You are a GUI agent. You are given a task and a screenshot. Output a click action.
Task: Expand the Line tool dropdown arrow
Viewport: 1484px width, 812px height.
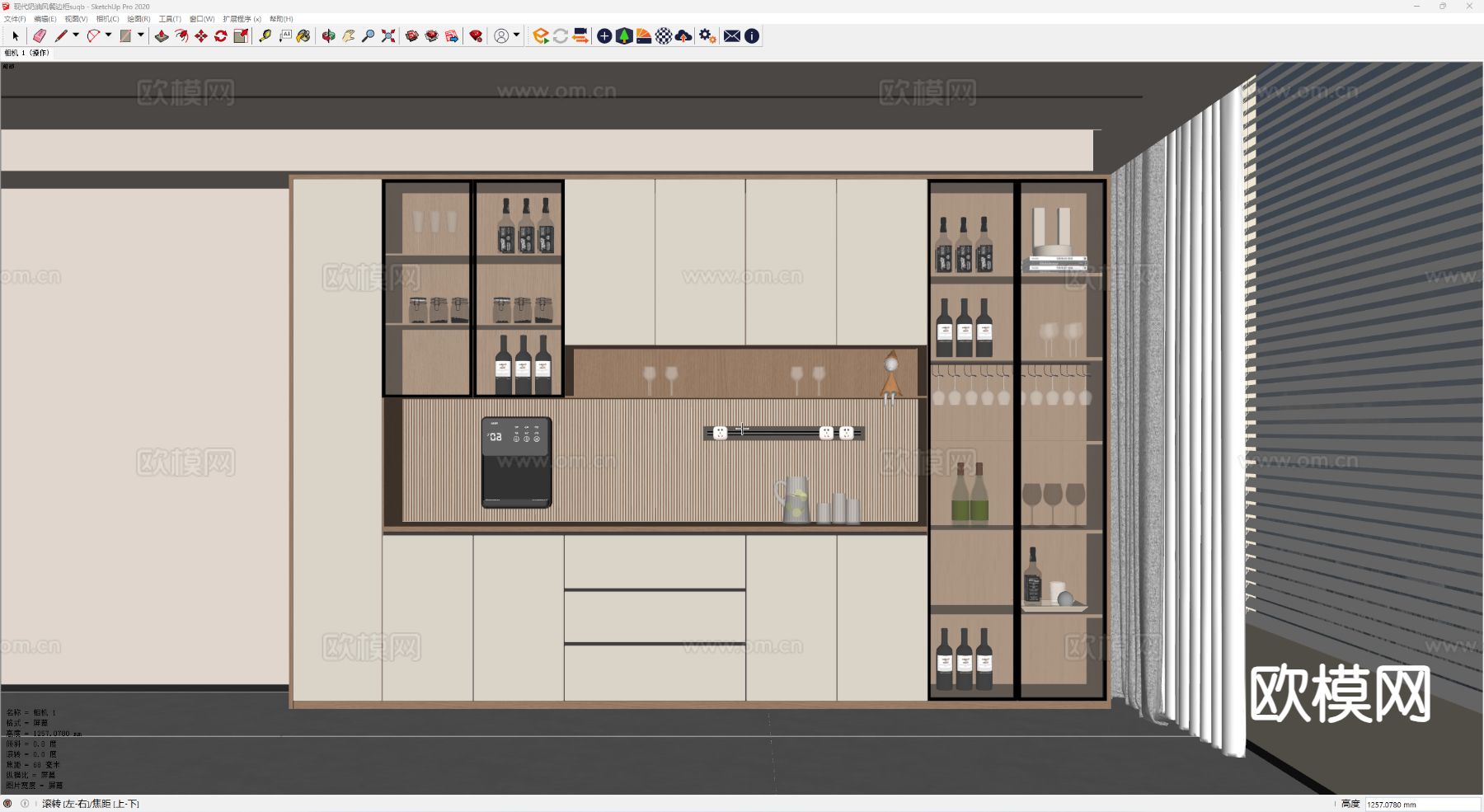click(x=76, y=35)
